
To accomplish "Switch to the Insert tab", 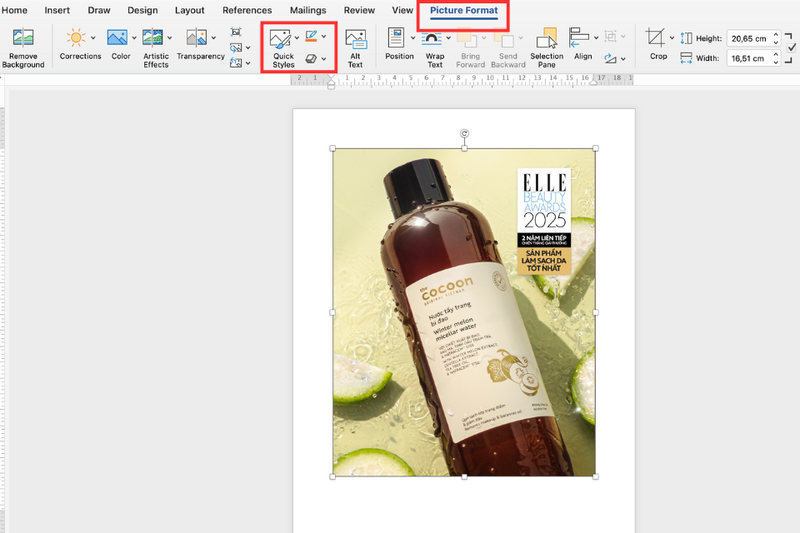I will tap(57, 10).
